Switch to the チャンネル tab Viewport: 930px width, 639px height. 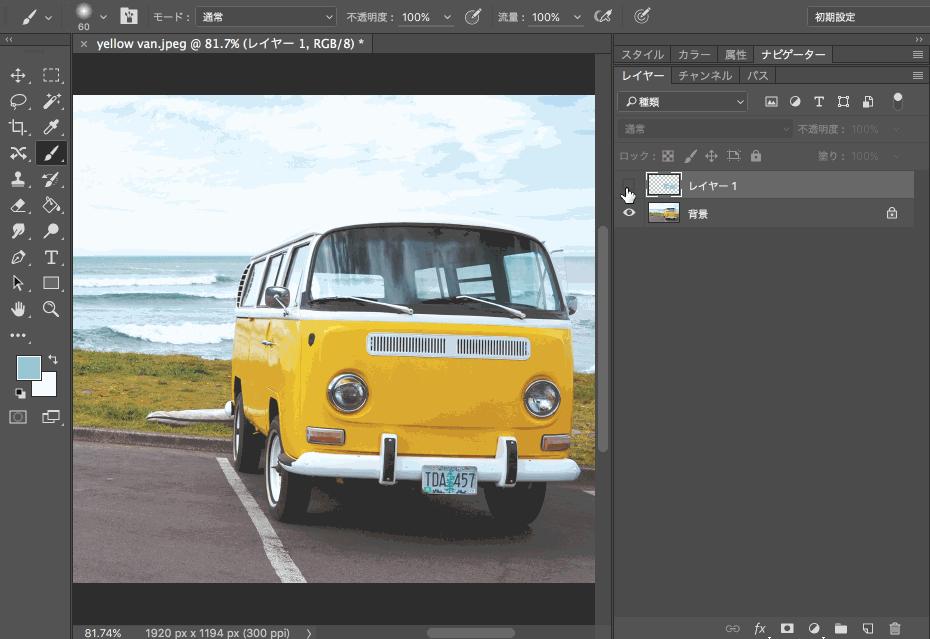point(705,76)
